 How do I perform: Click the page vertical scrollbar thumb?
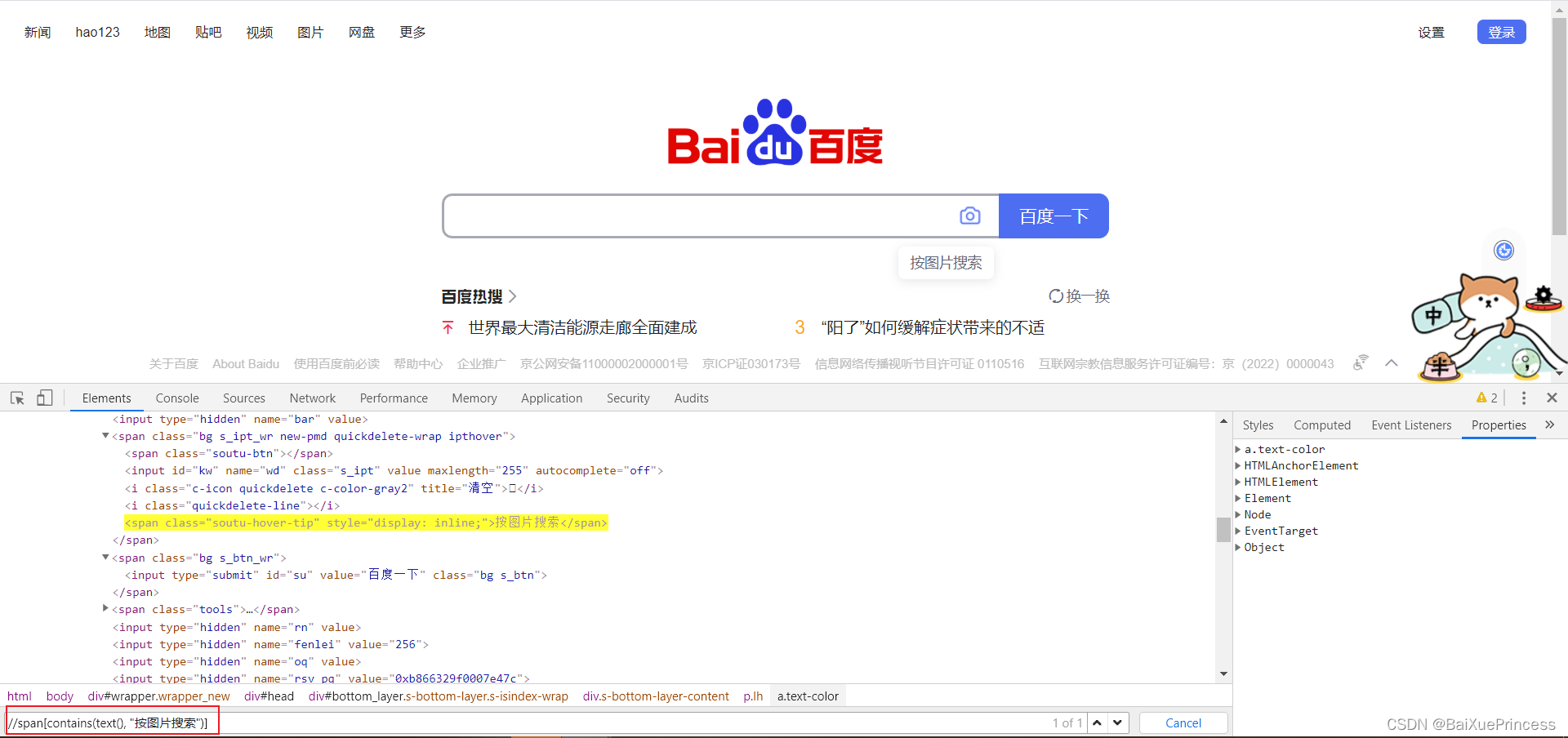click(1559, 127)
